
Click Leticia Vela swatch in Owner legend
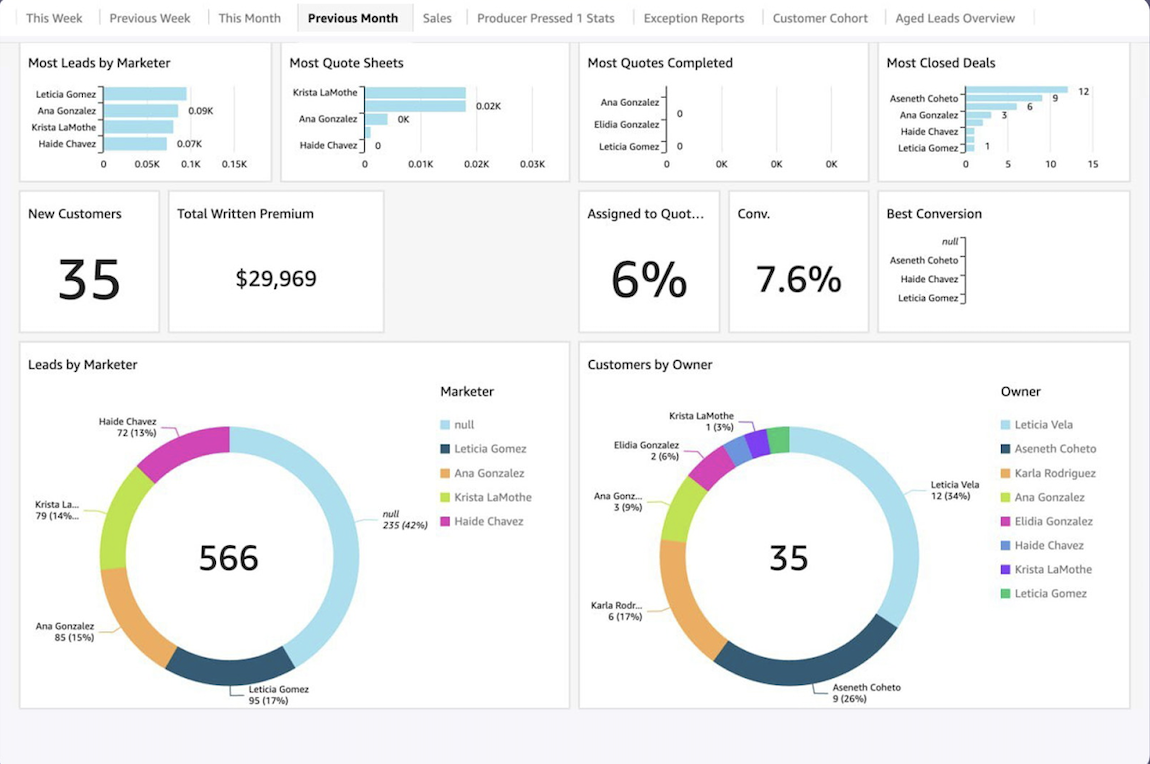(1006, 425)
